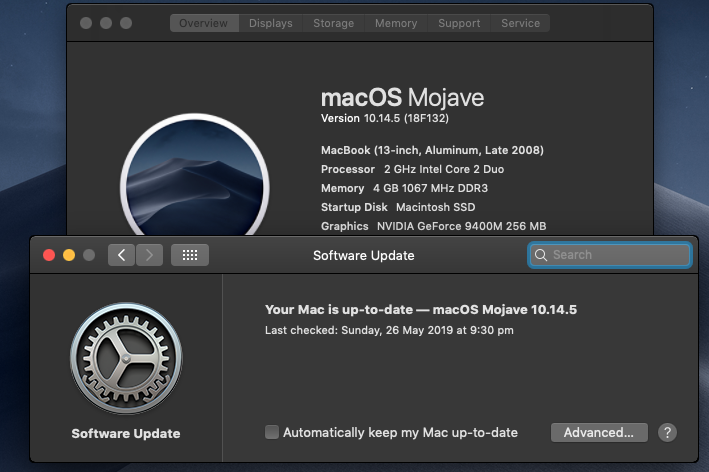The height and width of the screenshot is (472, 709).
Task: Click Graphics NVIDIA GeForce 9400M 256 MB
Action: pyautogui.click(x=434, y=226)
